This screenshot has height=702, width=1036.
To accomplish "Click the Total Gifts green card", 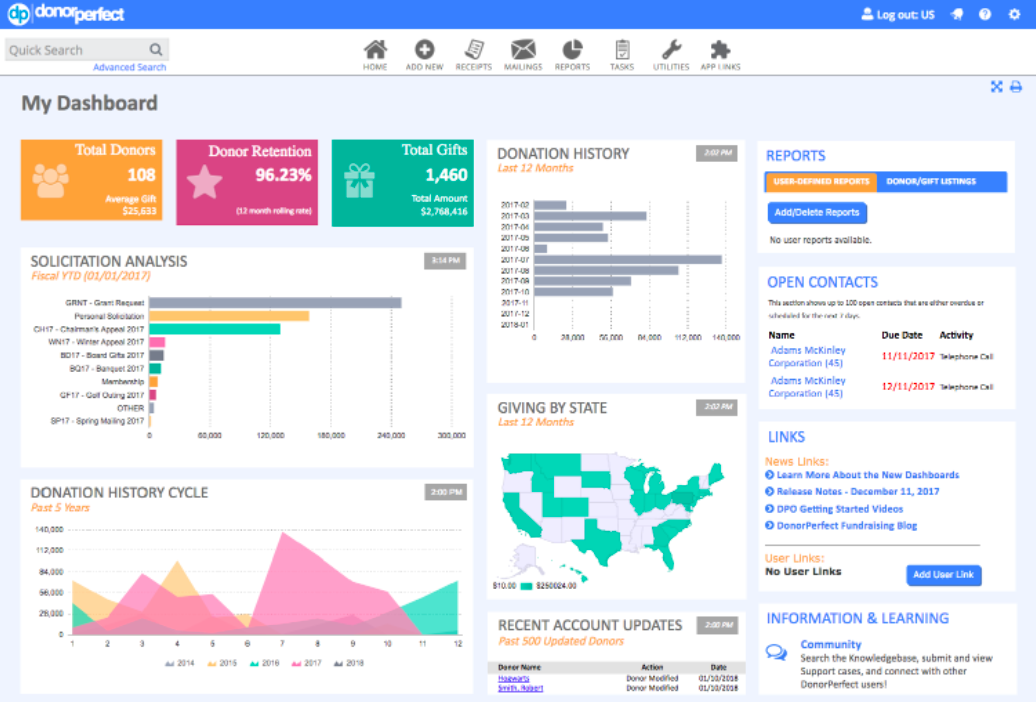I will pyautogui.click(x=402, y=183).
